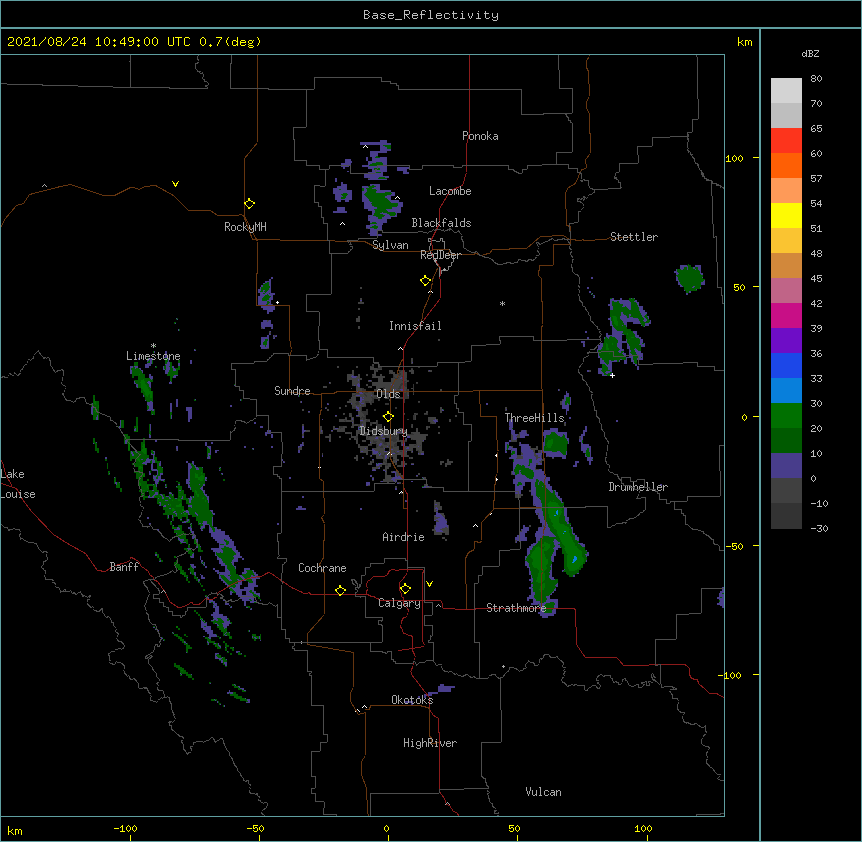This screenshot has width=862, height=842.
Task: Click the ThreeHills label
Action: tap(534, 418)
